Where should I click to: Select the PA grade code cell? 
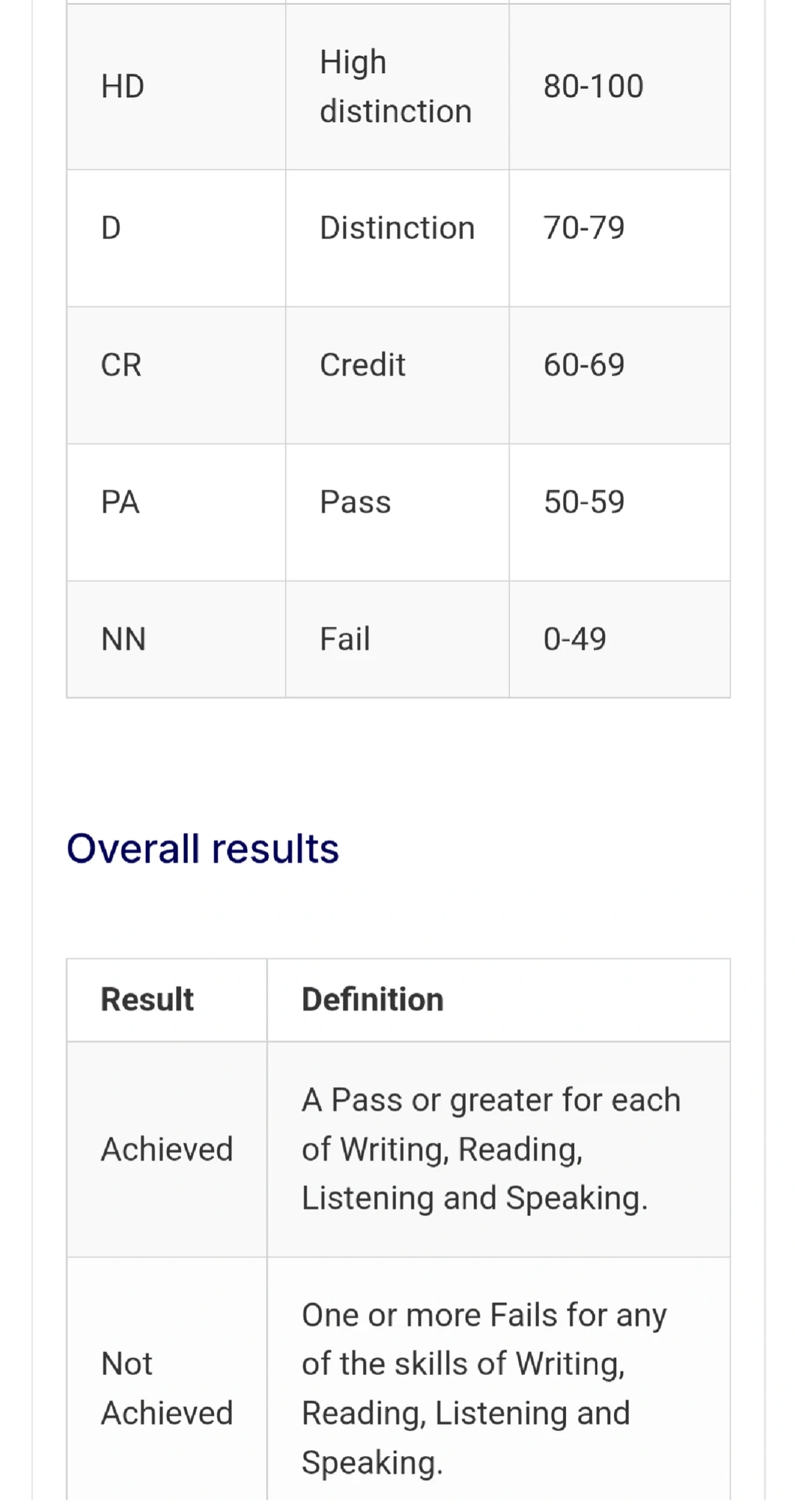[x=176, y=513]
